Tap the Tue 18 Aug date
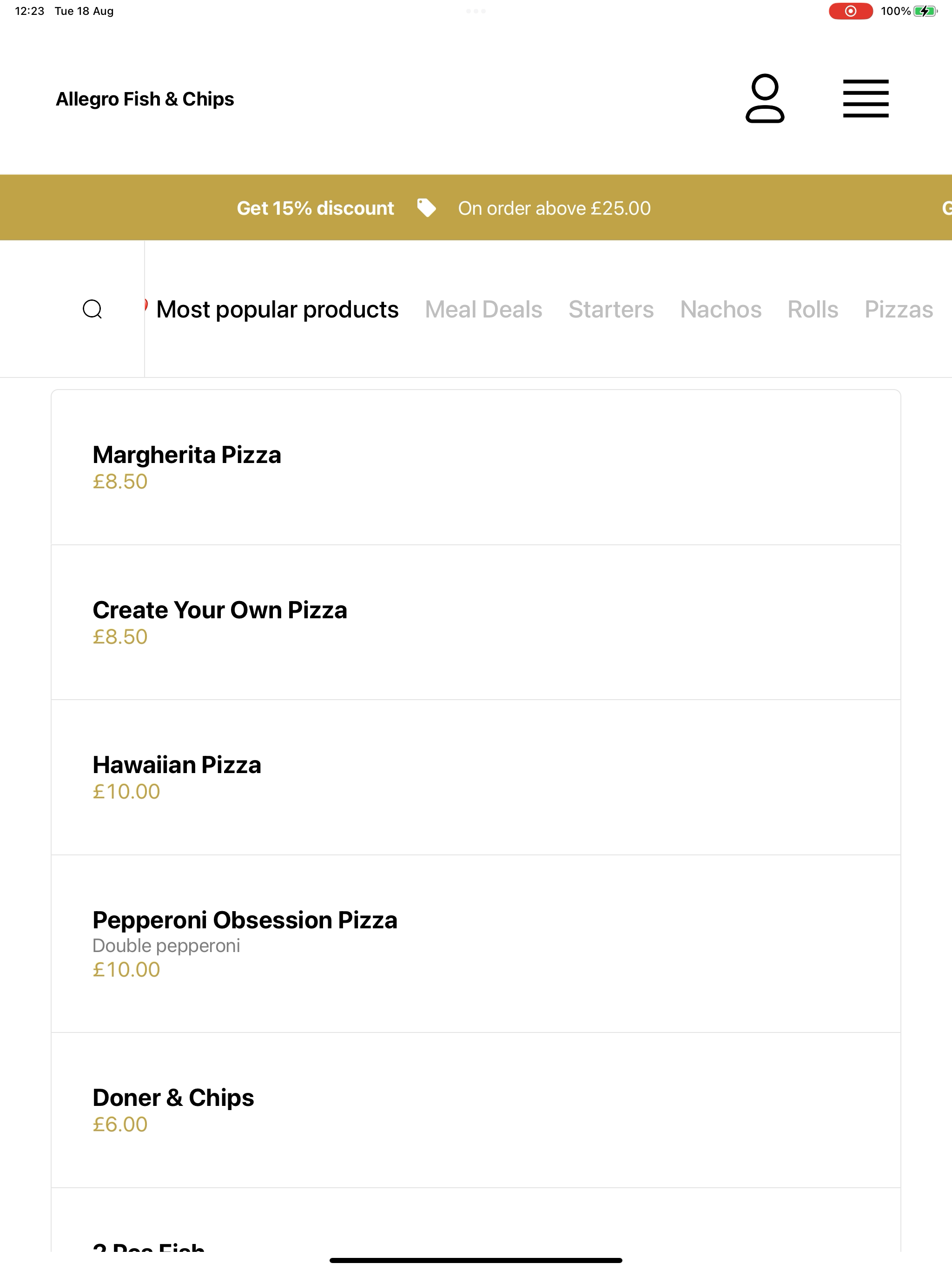 click(x=84, y=11)
